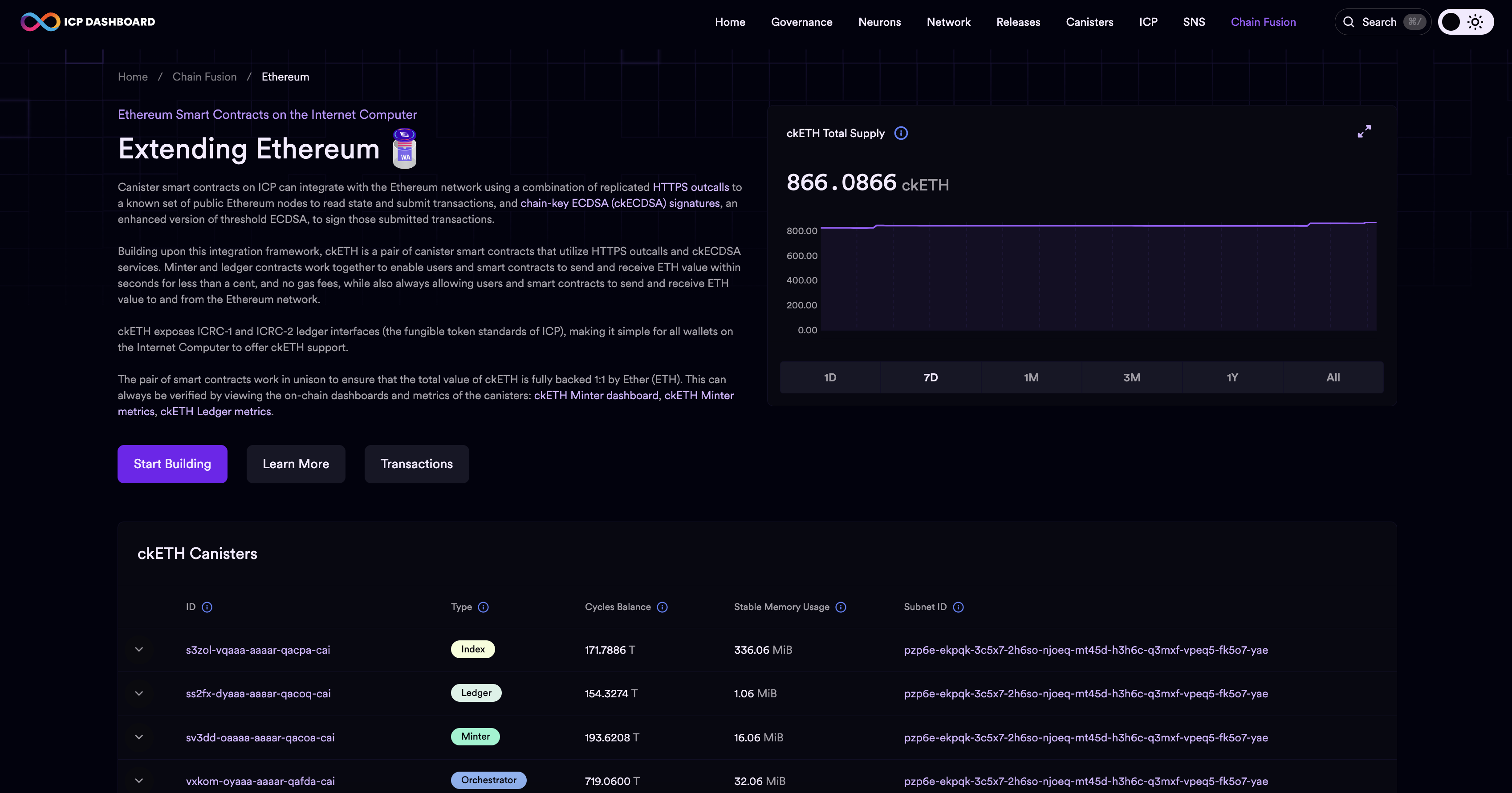Click the Index type badge
The height and width of the screenshot is (793, 1512).
pos(472,649)
